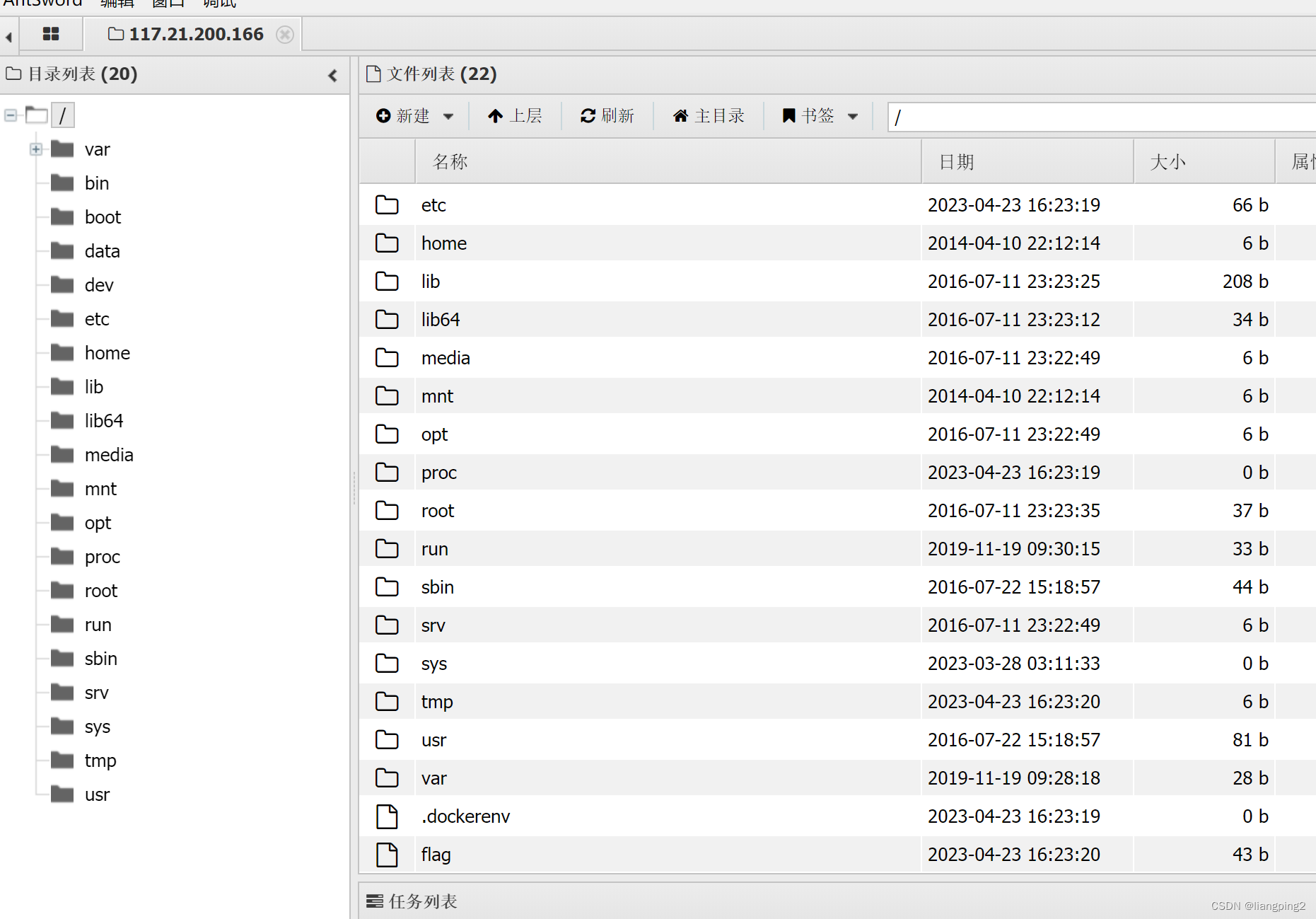Select the bin folder in tree
The width and height of the screenshot is (1316, 919).
(x=97, y=183)
